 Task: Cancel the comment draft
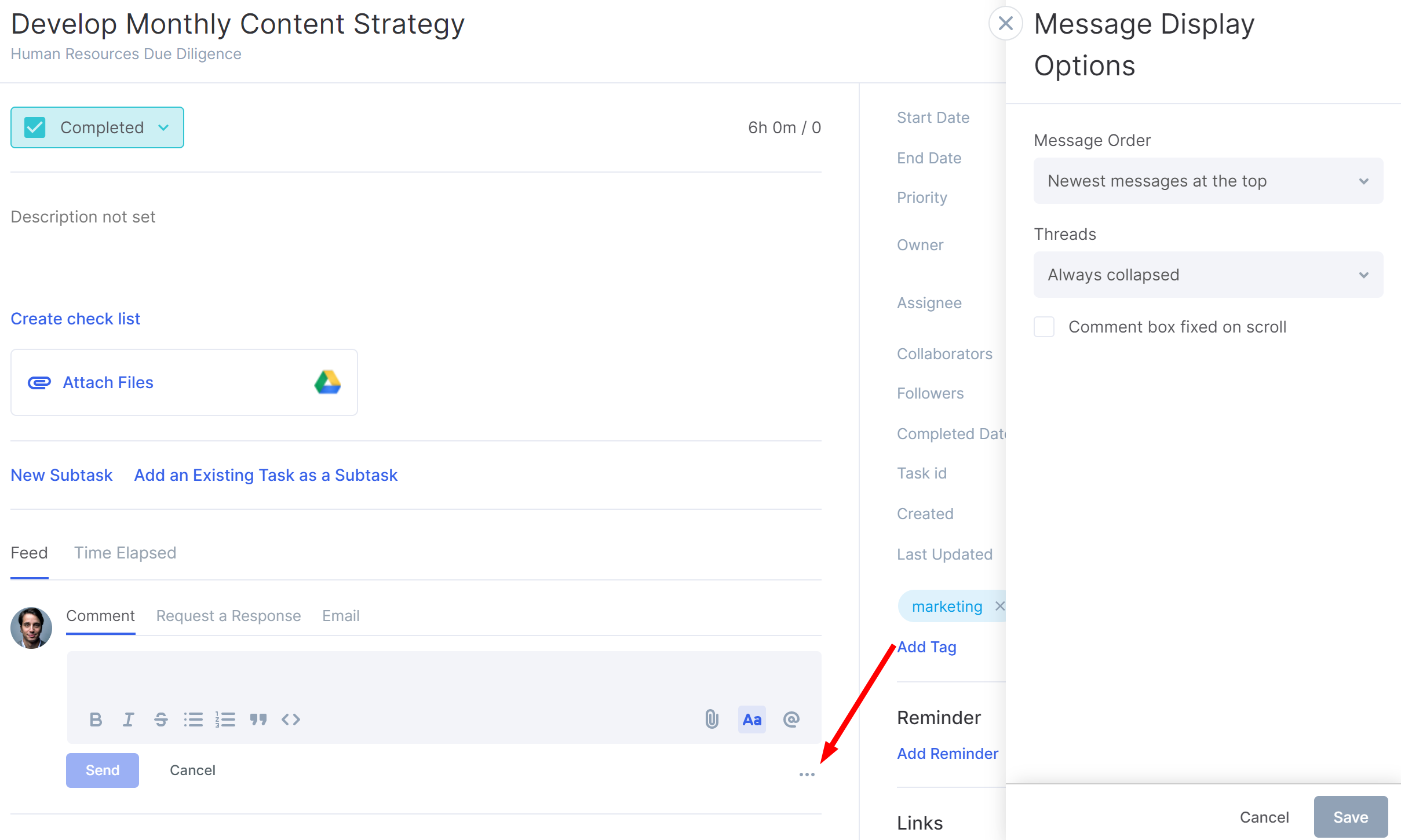pos(192,770)
